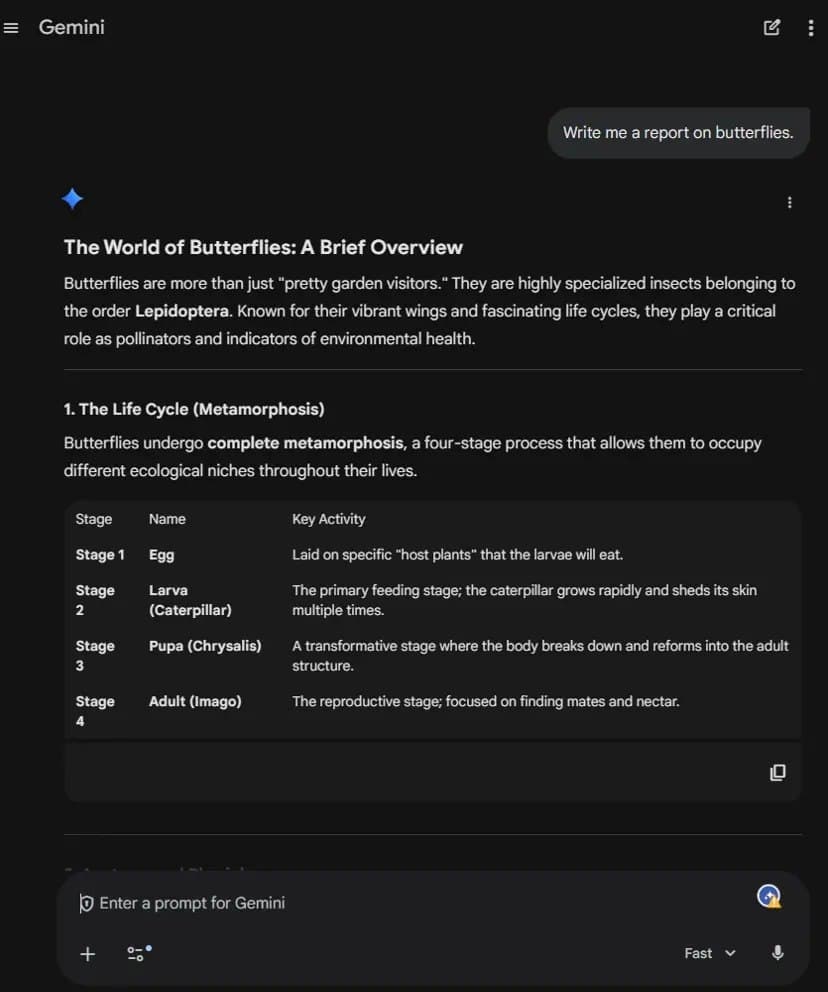Start a new chat with the compose icon

(772, 28)
